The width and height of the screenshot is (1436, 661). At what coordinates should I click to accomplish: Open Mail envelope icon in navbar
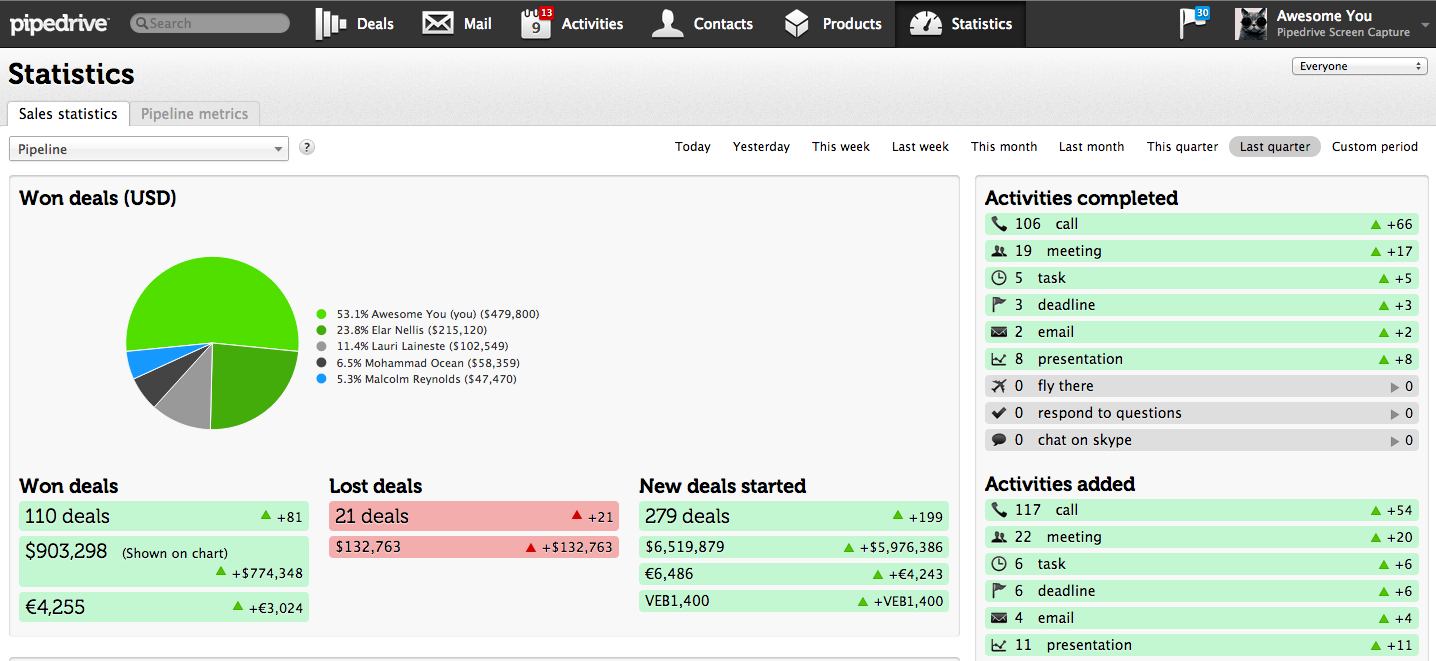pos(438,24)
